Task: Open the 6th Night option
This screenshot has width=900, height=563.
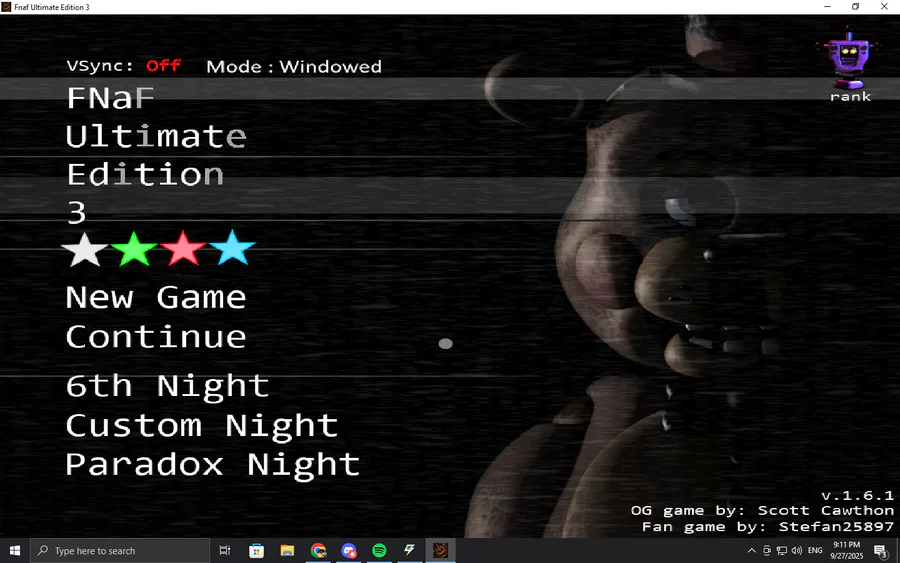Action: pyautogui.click(x=167, y=386)
